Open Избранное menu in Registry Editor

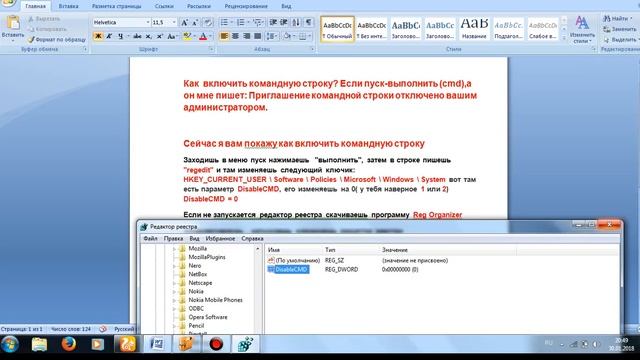[x=220, y=238]
